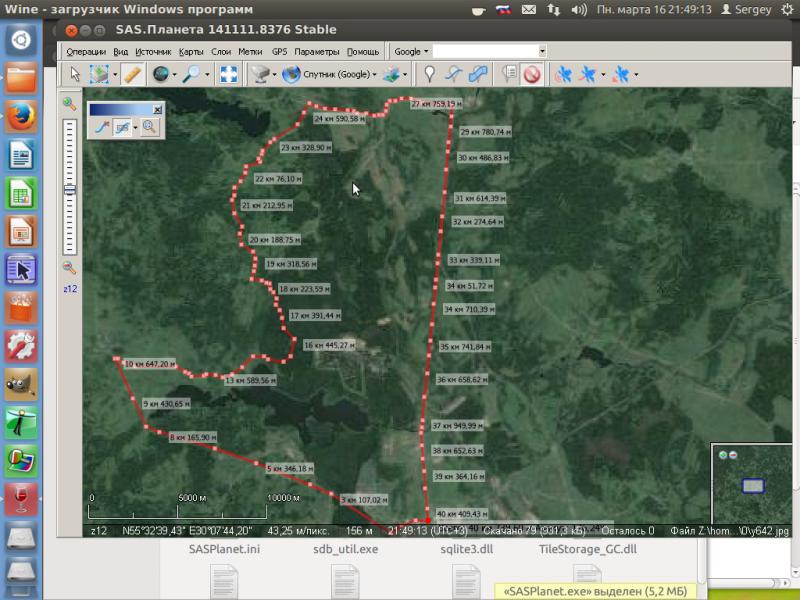Expand the selection manager dropdown arrow

(115, 75)
